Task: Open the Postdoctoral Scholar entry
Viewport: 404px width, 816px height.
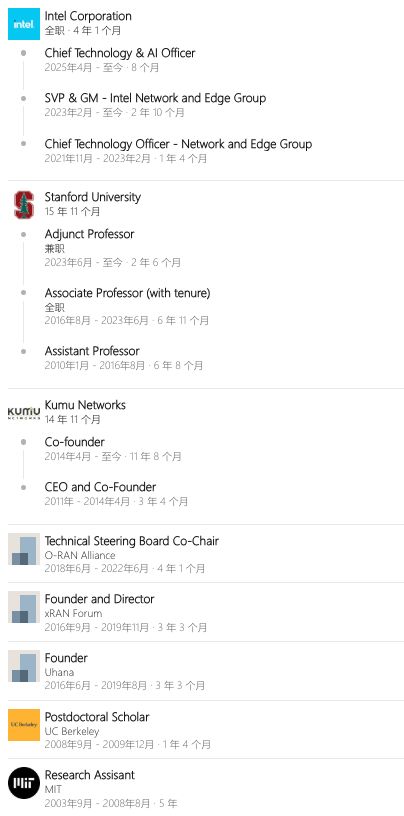Action: [97, 717]
